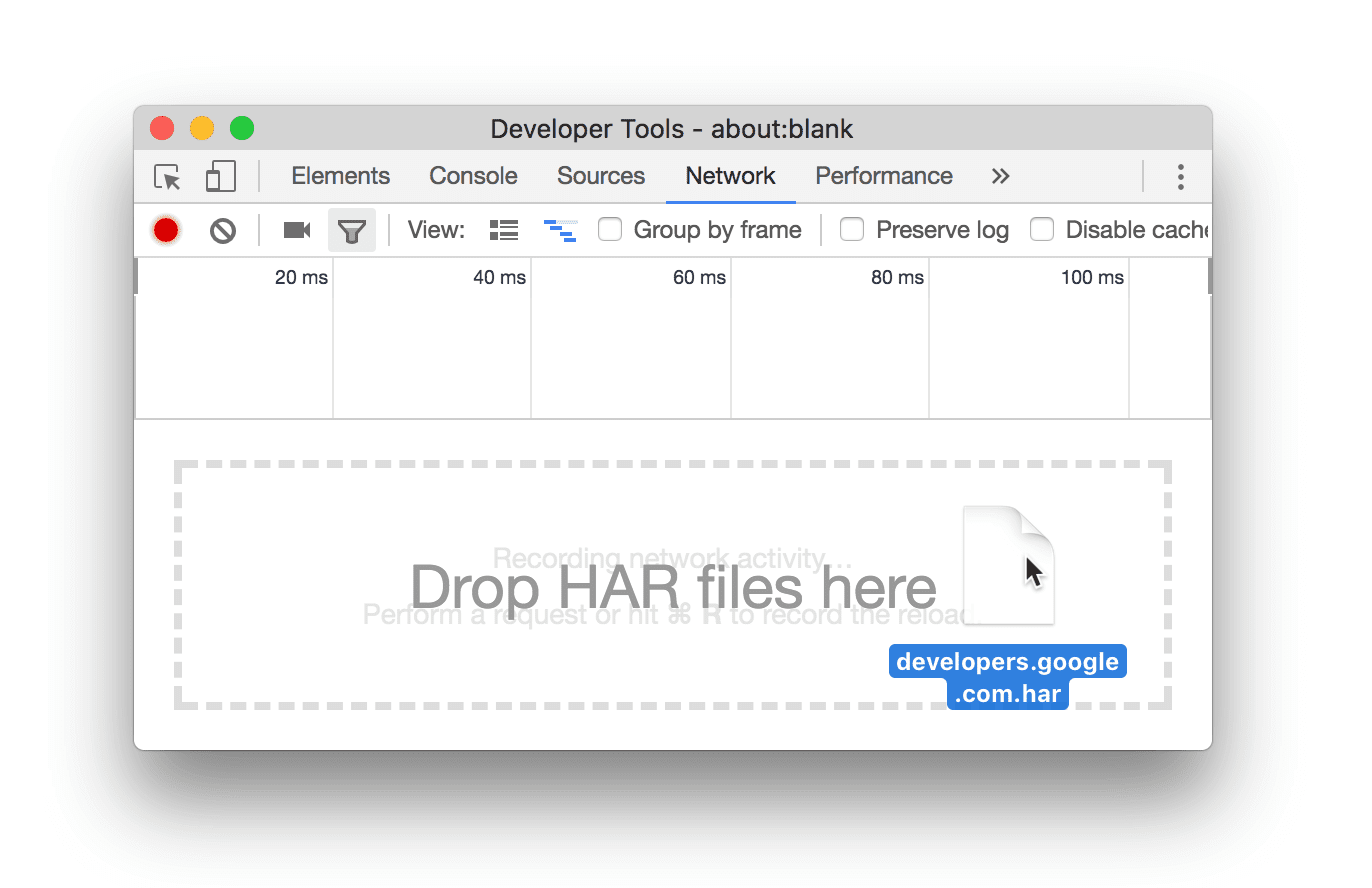This screenshot has width=1372, height=888.
Task: Expand hidden tabs with the chevron
Action: point(1000,176)
